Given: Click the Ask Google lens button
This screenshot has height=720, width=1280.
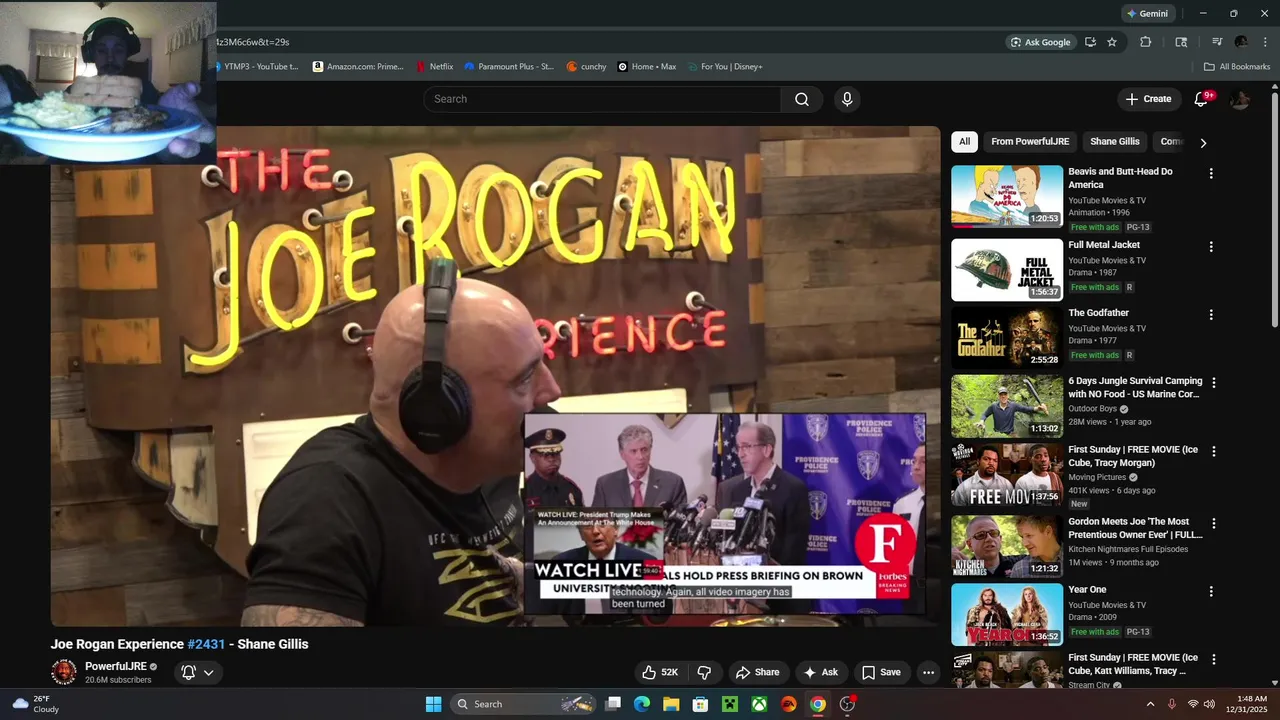Looking at the screenshot, I should coord(1041,42).
